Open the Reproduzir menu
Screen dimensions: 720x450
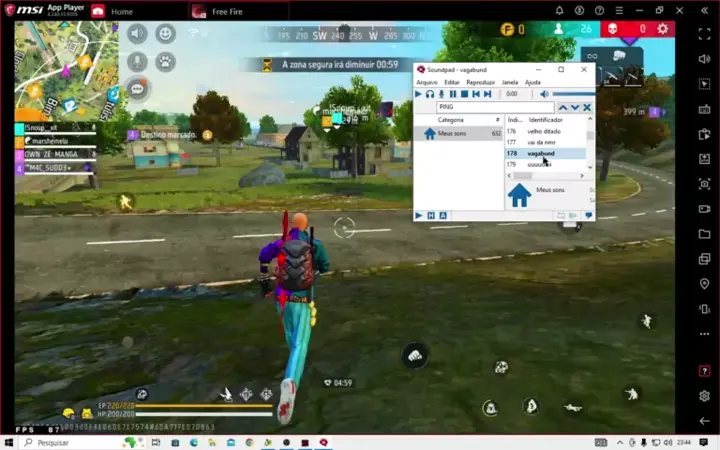(x=480, y=82)
